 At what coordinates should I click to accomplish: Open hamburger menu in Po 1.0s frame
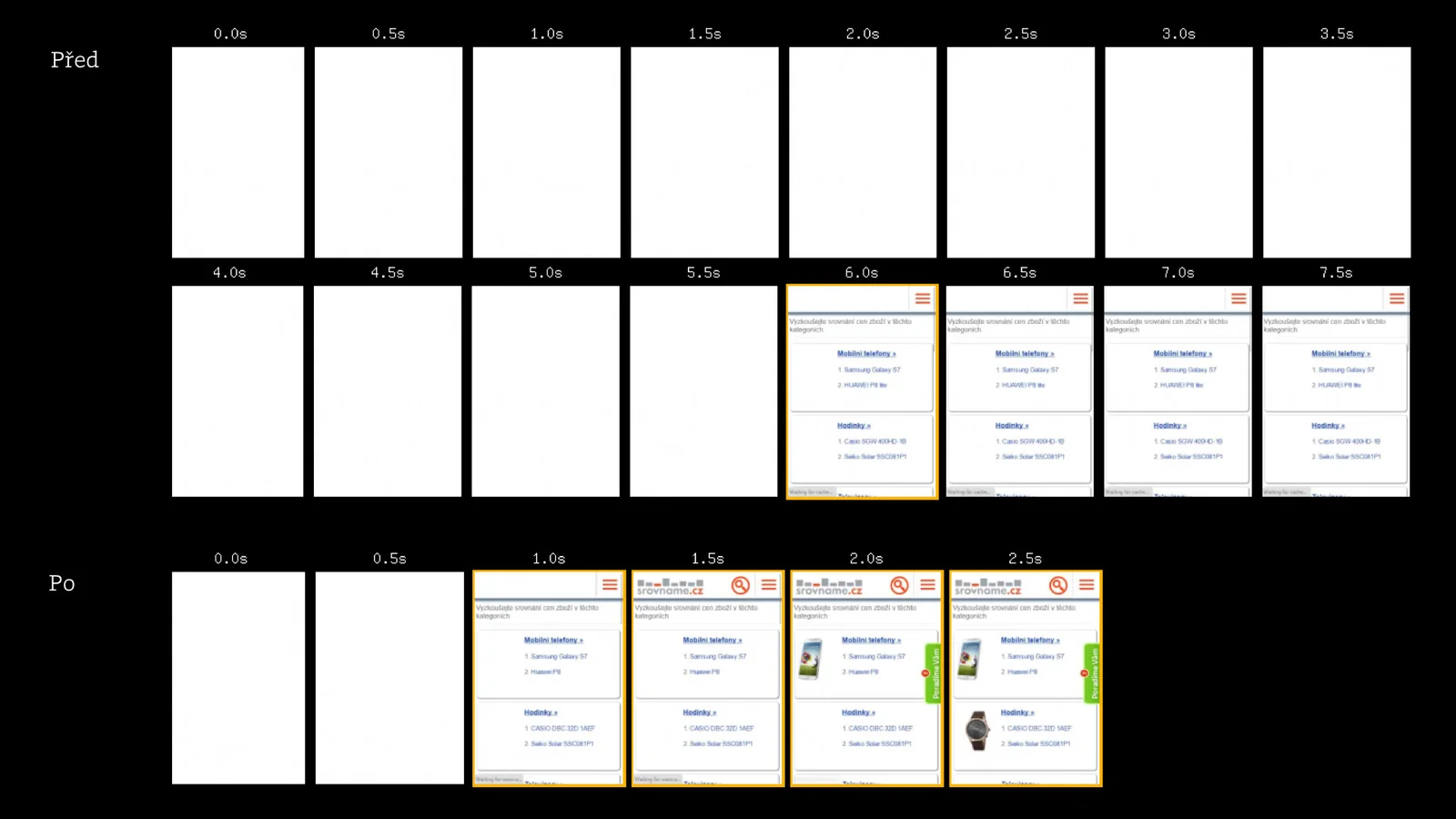click(610, 585)
